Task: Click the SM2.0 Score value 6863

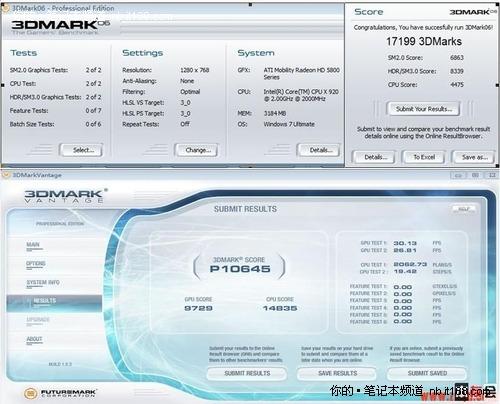Action: click(x=457, y=58)
